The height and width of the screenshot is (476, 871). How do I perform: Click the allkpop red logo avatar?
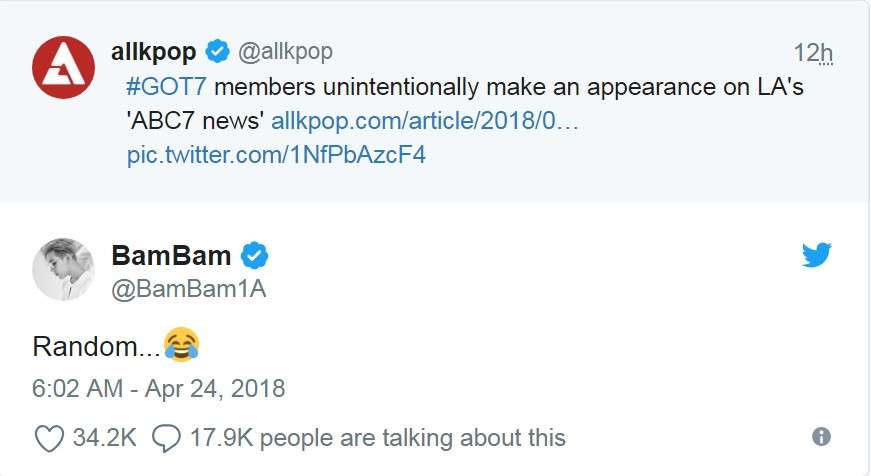tap(63, 67)
